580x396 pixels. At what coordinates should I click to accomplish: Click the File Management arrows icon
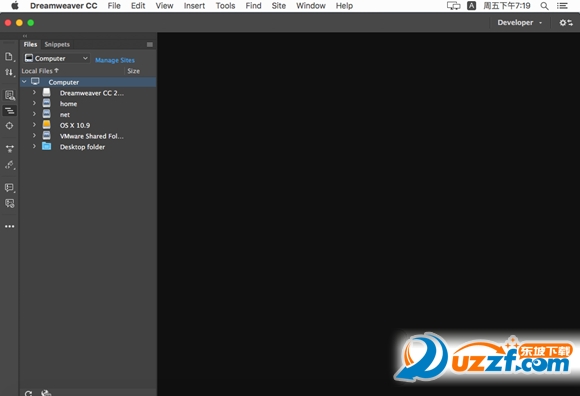(9, 72)
